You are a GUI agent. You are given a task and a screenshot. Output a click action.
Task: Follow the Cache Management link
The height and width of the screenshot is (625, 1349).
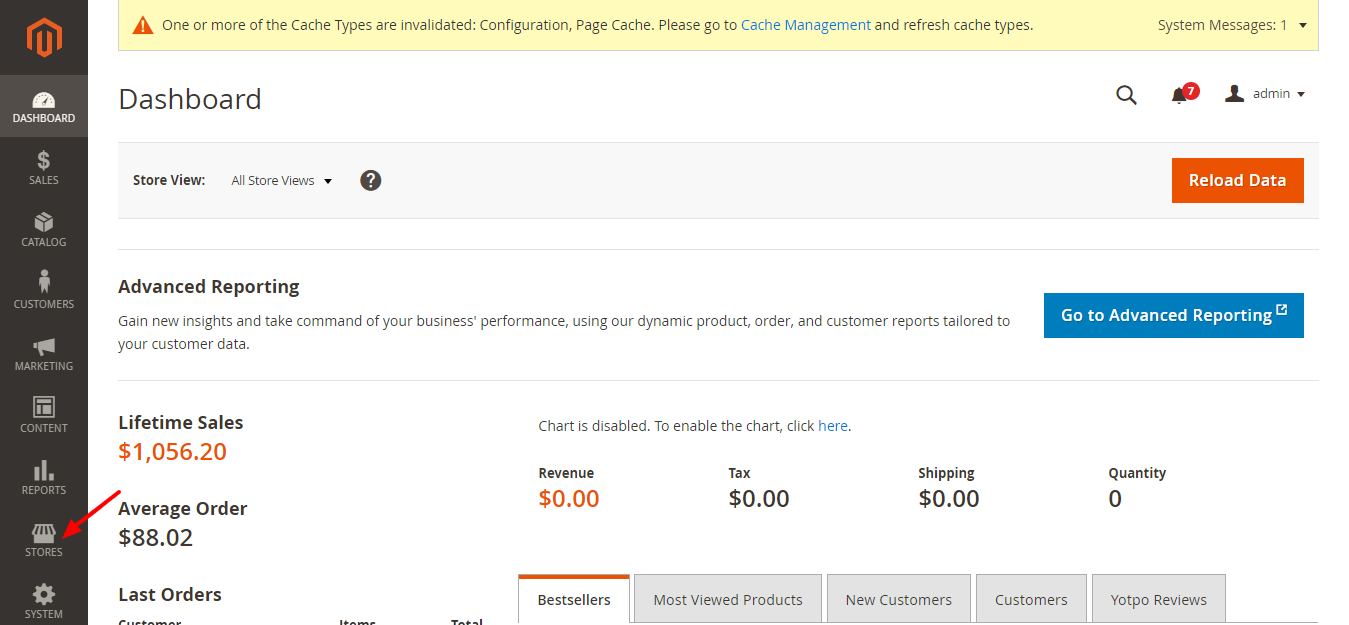click(x=805, y=25)
